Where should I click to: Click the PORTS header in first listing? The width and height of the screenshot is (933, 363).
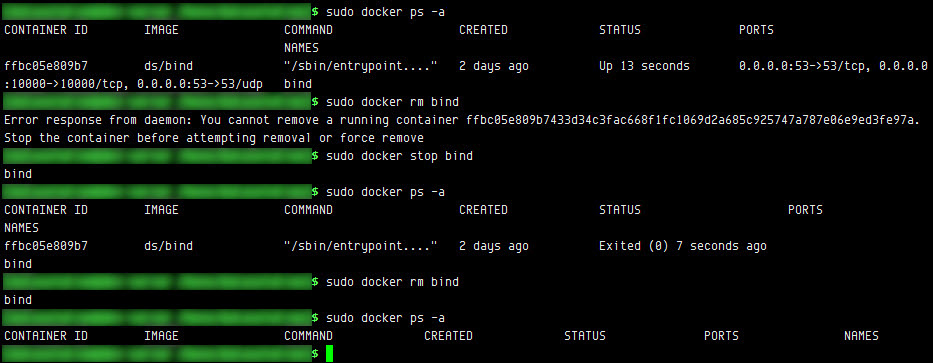(x=756, y=30)
